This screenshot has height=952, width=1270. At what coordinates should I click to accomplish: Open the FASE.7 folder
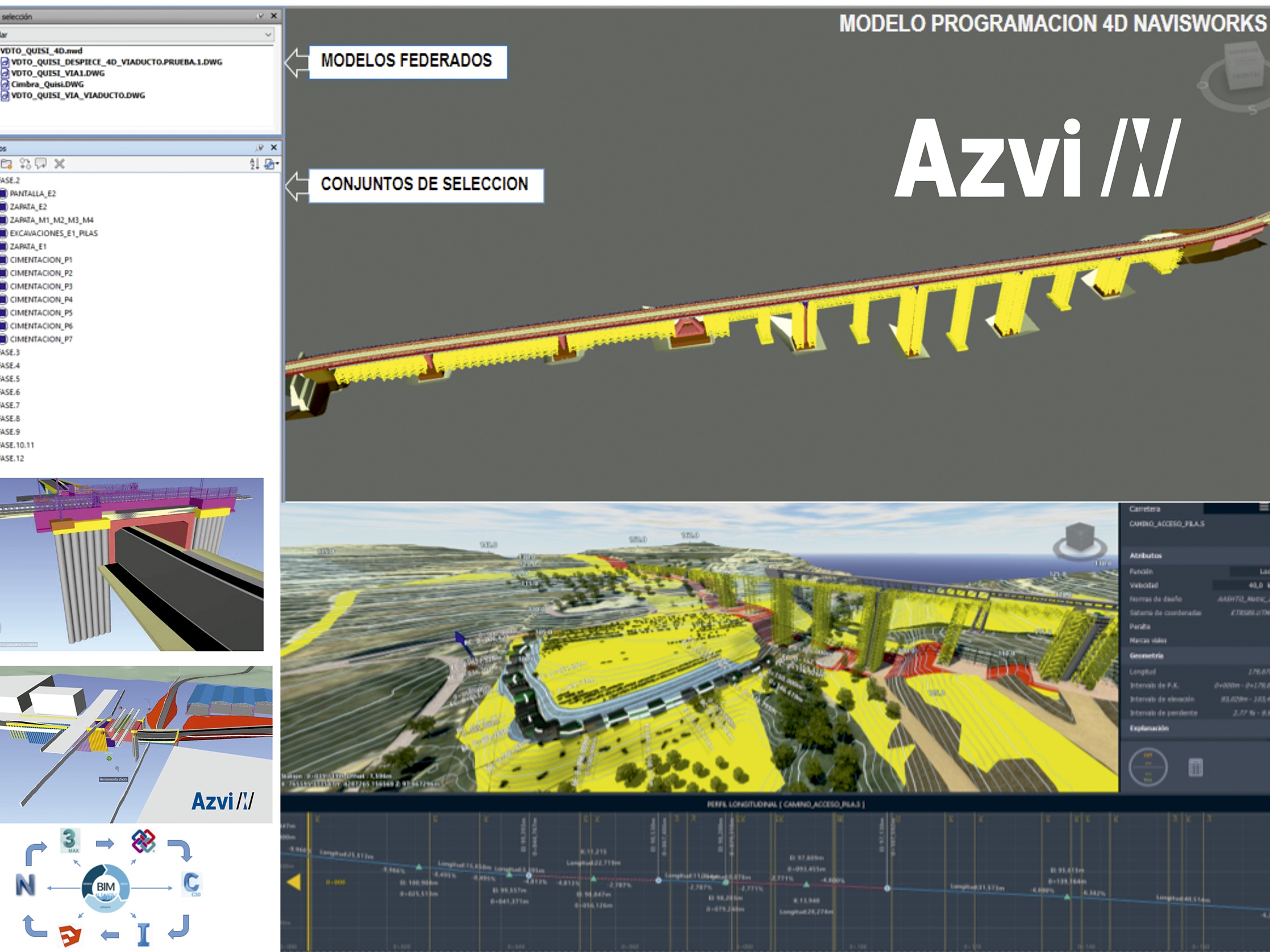coord(10,405)
